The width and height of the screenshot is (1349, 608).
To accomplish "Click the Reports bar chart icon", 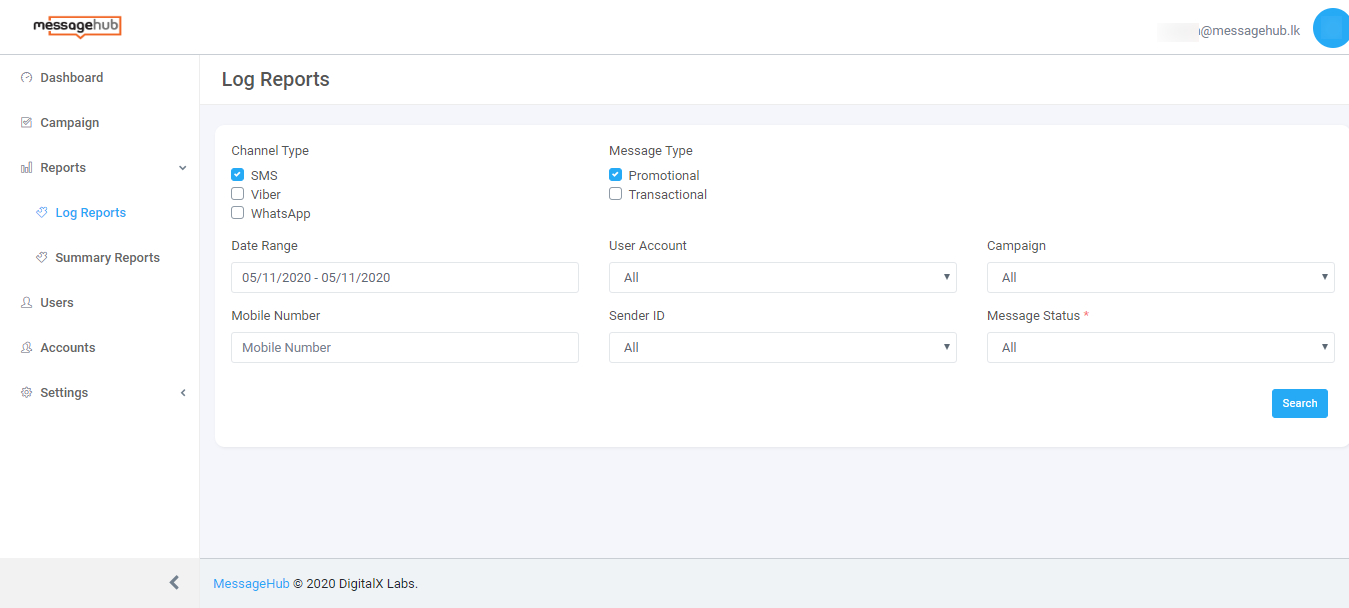I will coord(27,168).
